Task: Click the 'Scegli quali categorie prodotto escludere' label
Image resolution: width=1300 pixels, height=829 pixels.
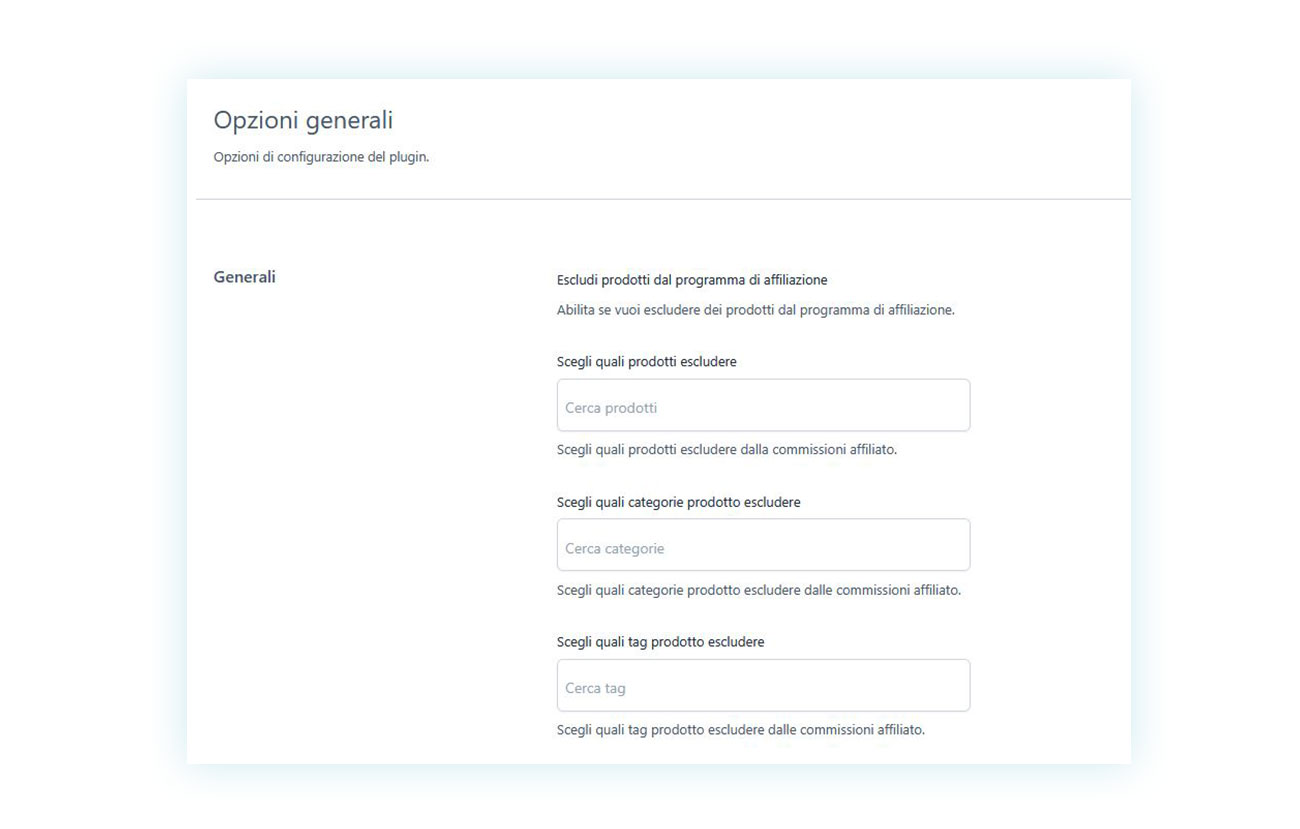Action: point(678,502)
